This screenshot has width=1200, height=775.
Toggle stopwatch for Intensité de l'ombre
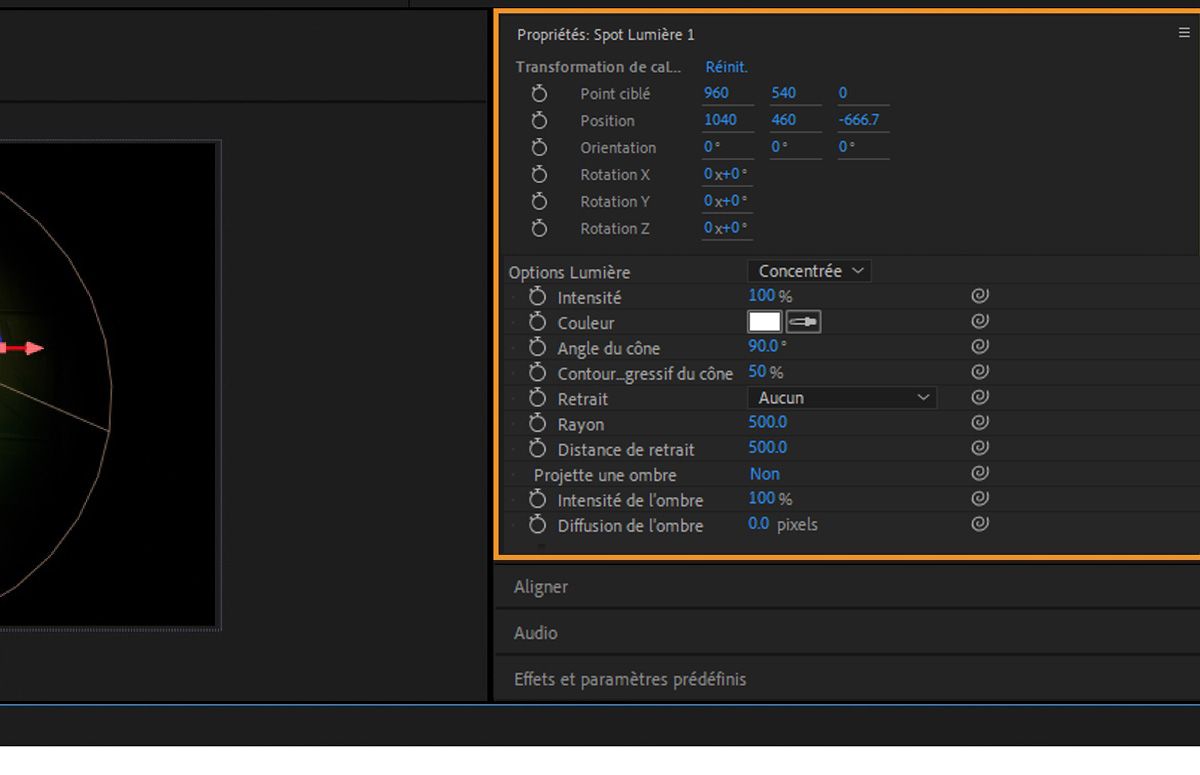[x=538, y=500]
